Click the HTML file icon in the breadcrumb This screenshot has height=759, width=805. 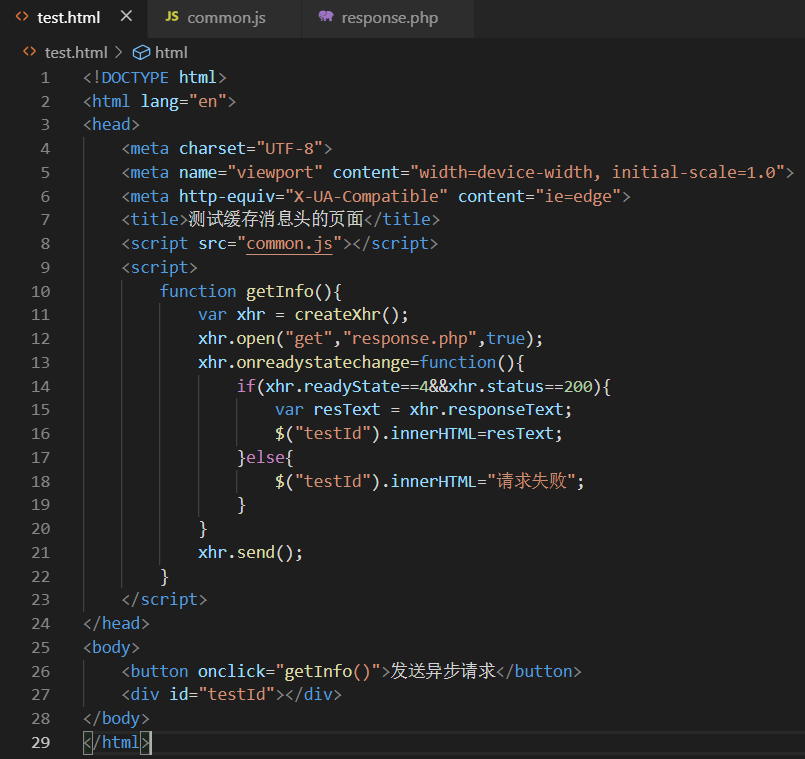point(30,52)
